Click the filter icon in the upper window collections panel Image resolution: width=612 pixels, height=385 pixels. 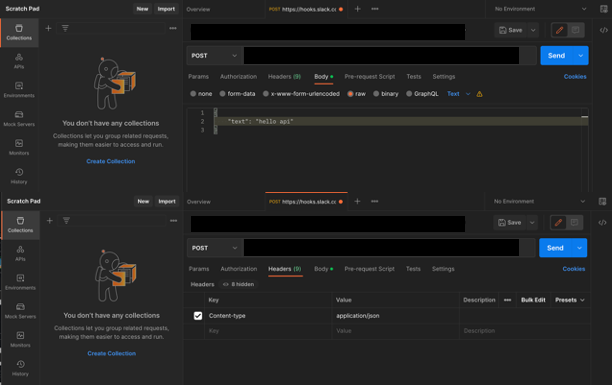point(65,28)
